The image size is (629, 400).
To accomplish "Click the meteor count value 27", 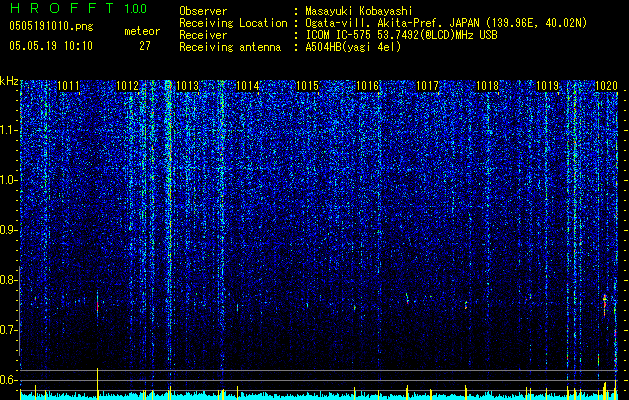I will 145,46.
